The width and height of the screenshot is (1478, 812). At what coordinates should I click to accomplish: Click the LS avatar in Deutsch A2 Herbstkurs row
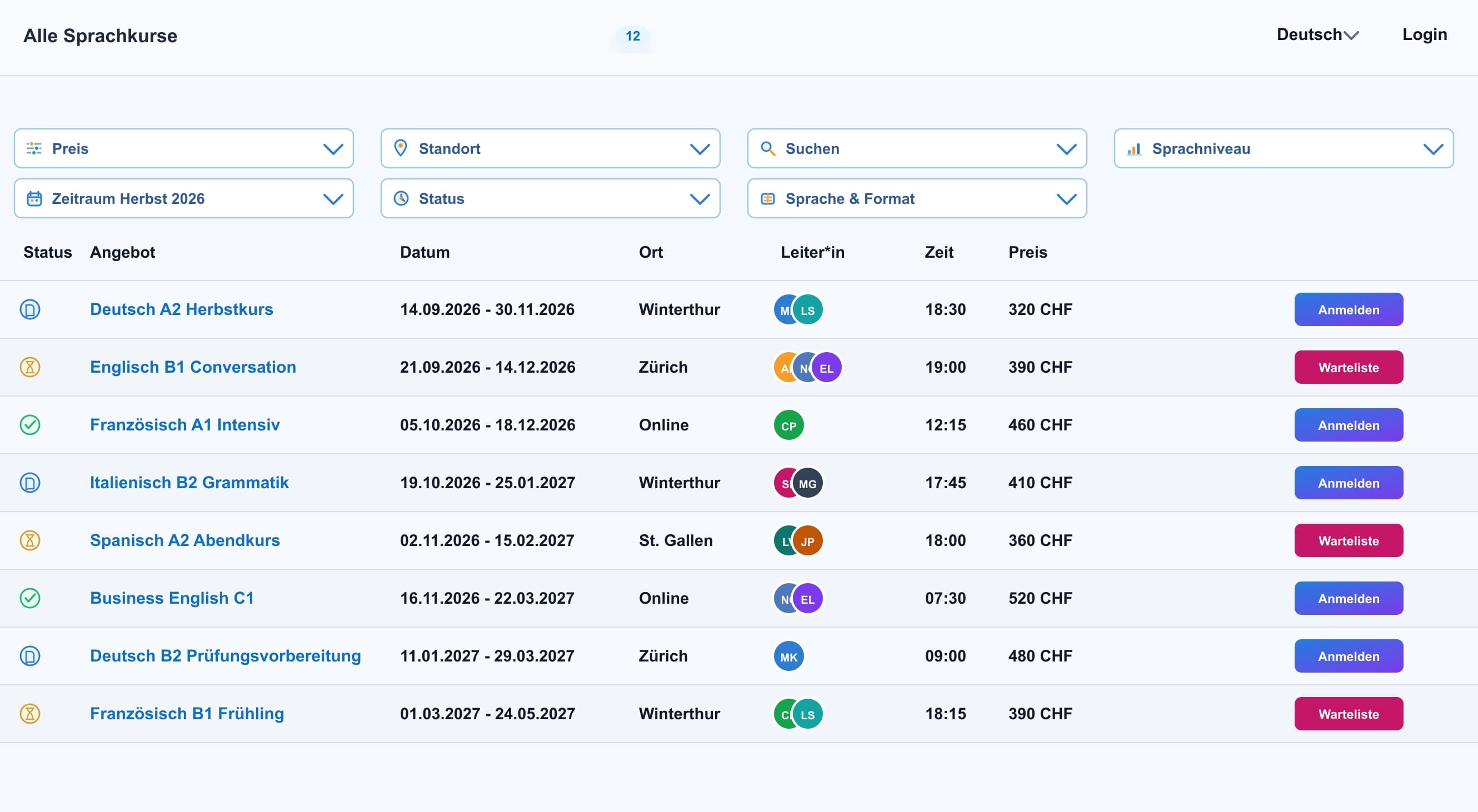(808, 310)
